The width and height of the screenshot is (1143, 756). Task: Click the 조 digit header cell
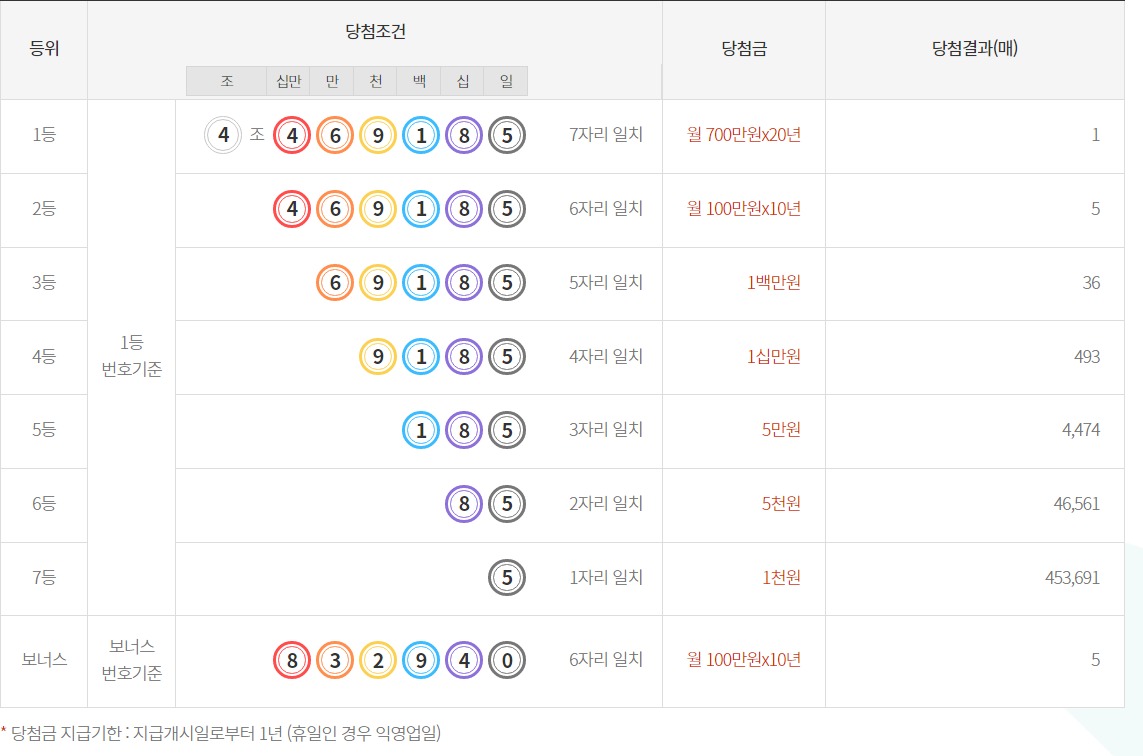pos(227,81)
